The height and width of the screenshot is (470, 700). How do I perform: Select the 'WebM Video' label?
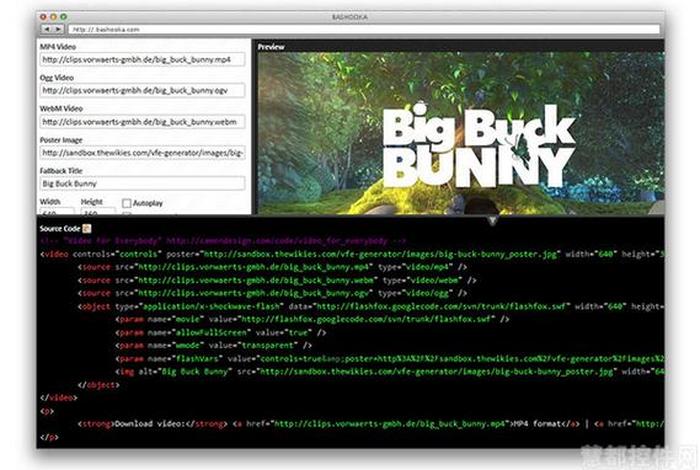pos(61,108)
